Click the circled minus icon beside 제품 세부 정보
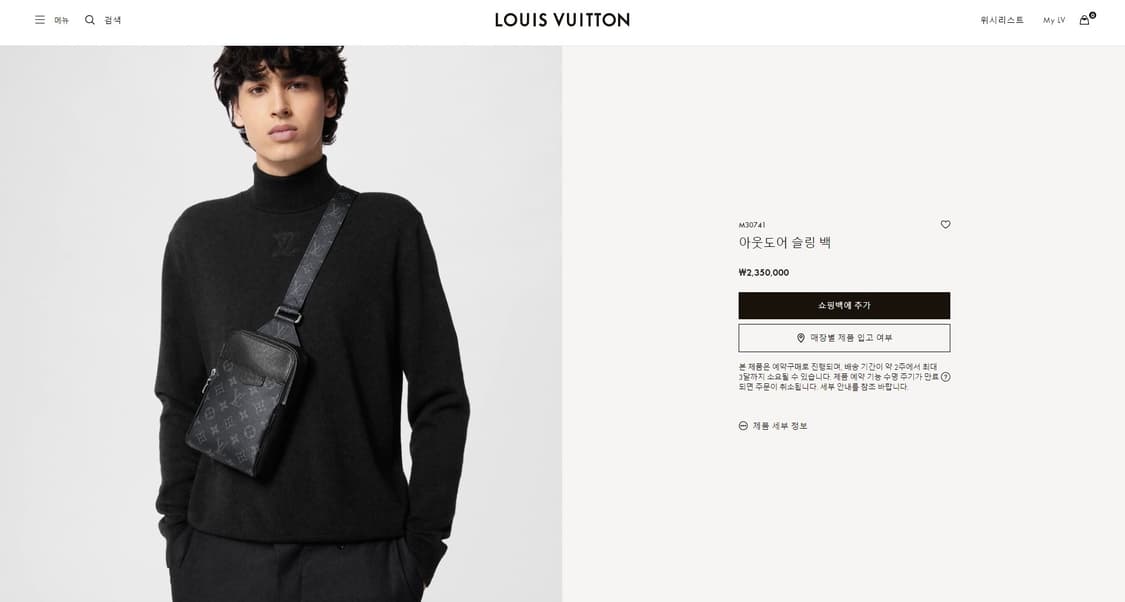Screen dimensions: 1125x602 (743, 425)
